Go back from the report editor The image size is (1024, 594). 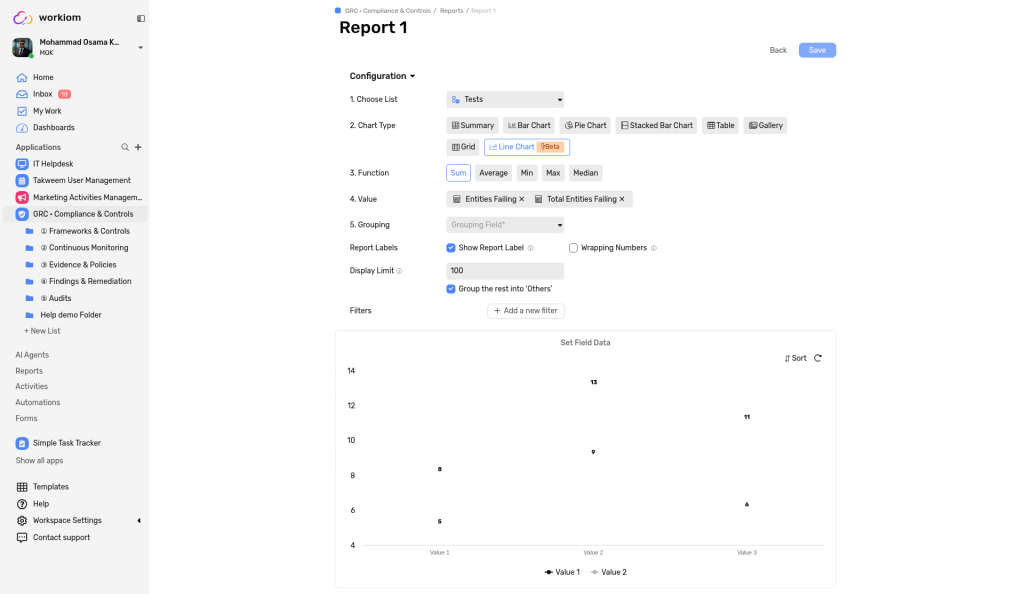[x=778, y=50]
